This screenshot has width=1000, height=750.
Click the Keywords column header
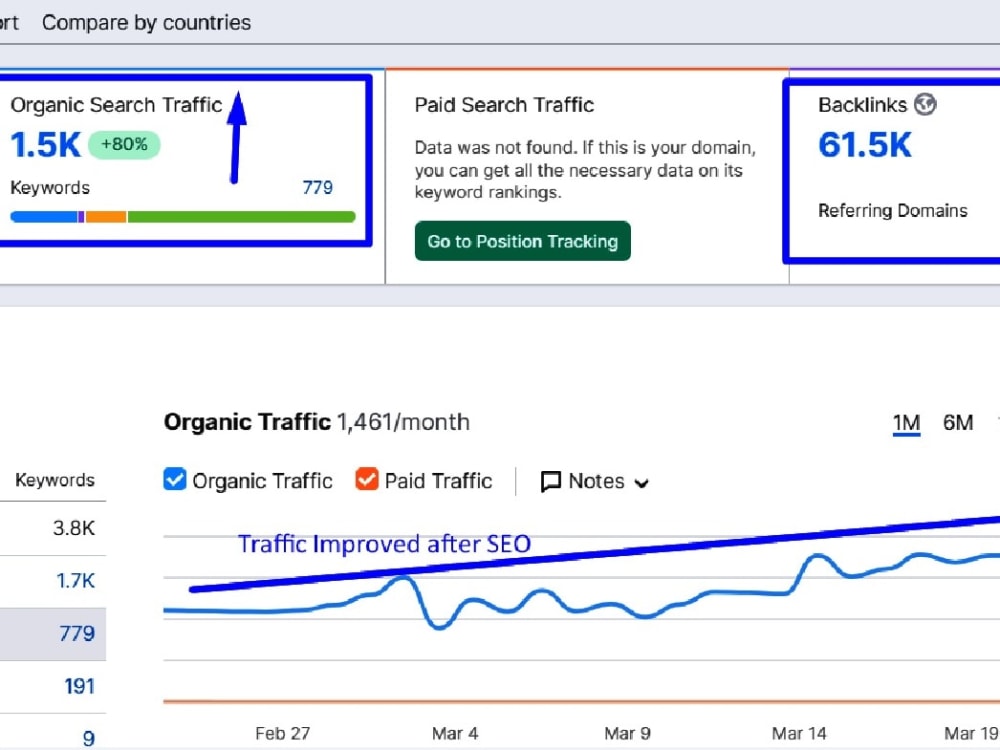(x=55, y=480)
